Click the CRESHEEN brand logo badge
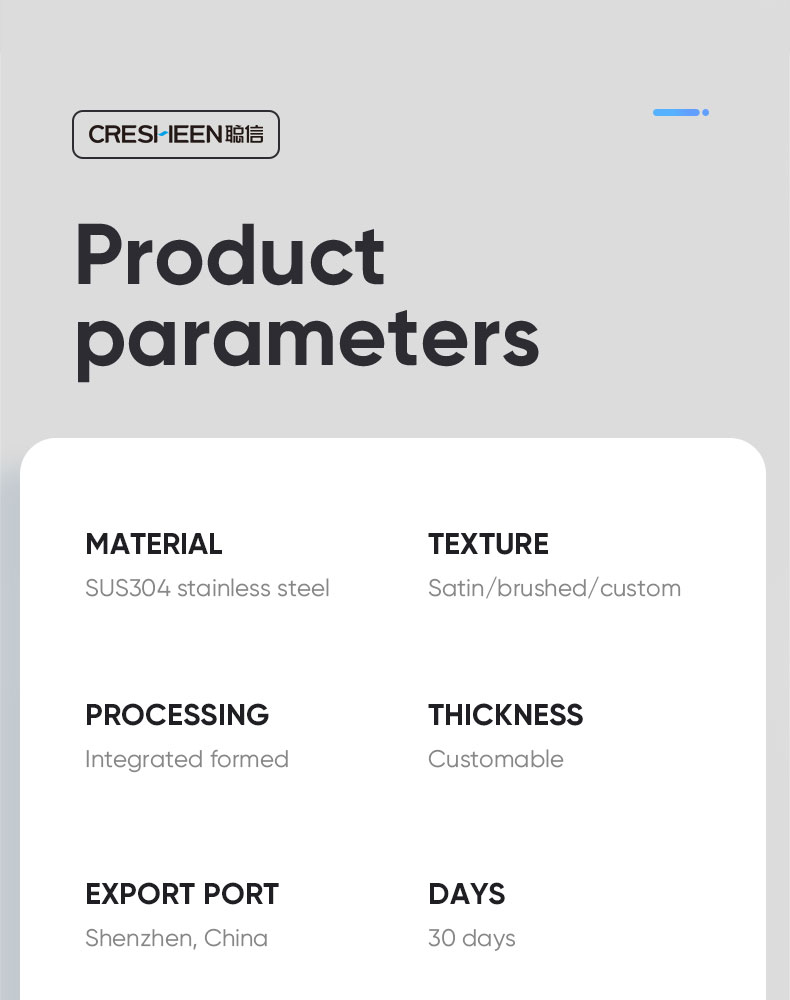The image size is (790, 1000). coord(175,135)
